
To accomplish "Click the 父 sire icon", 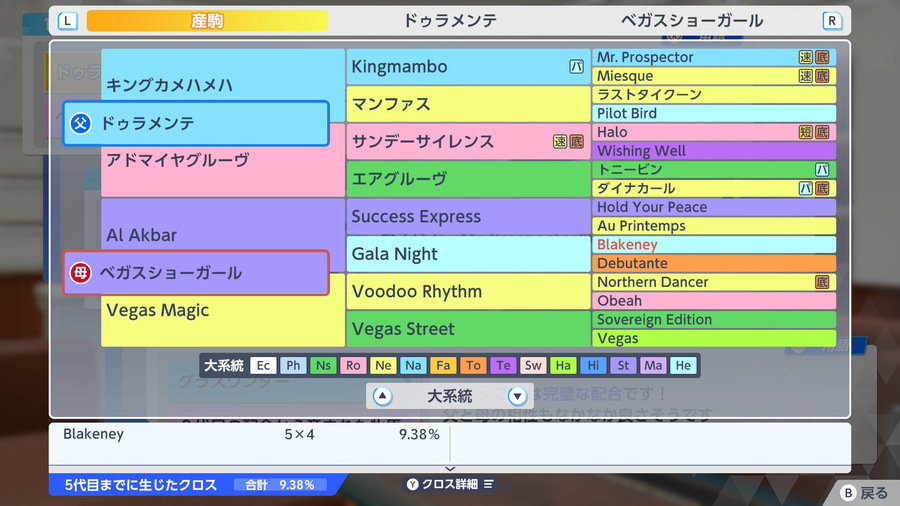I will [80, 123].
